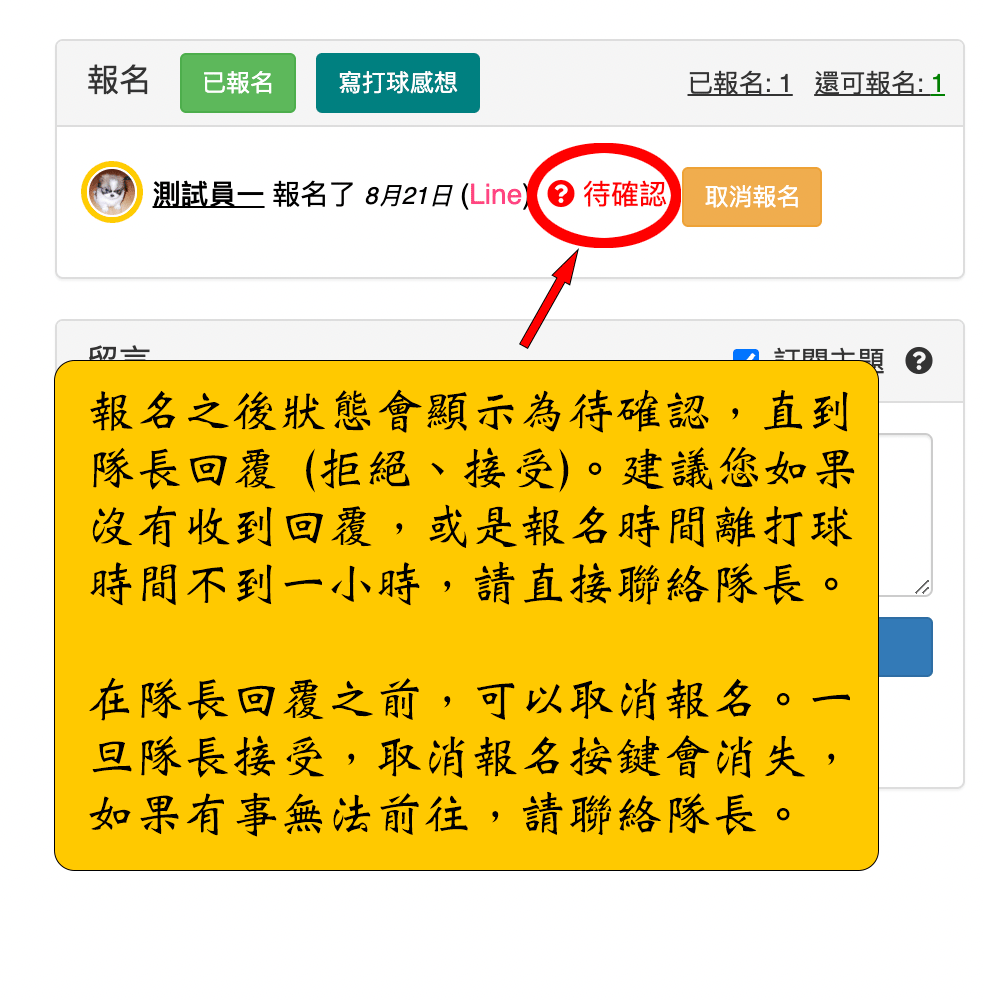1000x1000 pixels.
Task: Open 寫打球感想 to write a review
Action: click(x=397, y=83)
